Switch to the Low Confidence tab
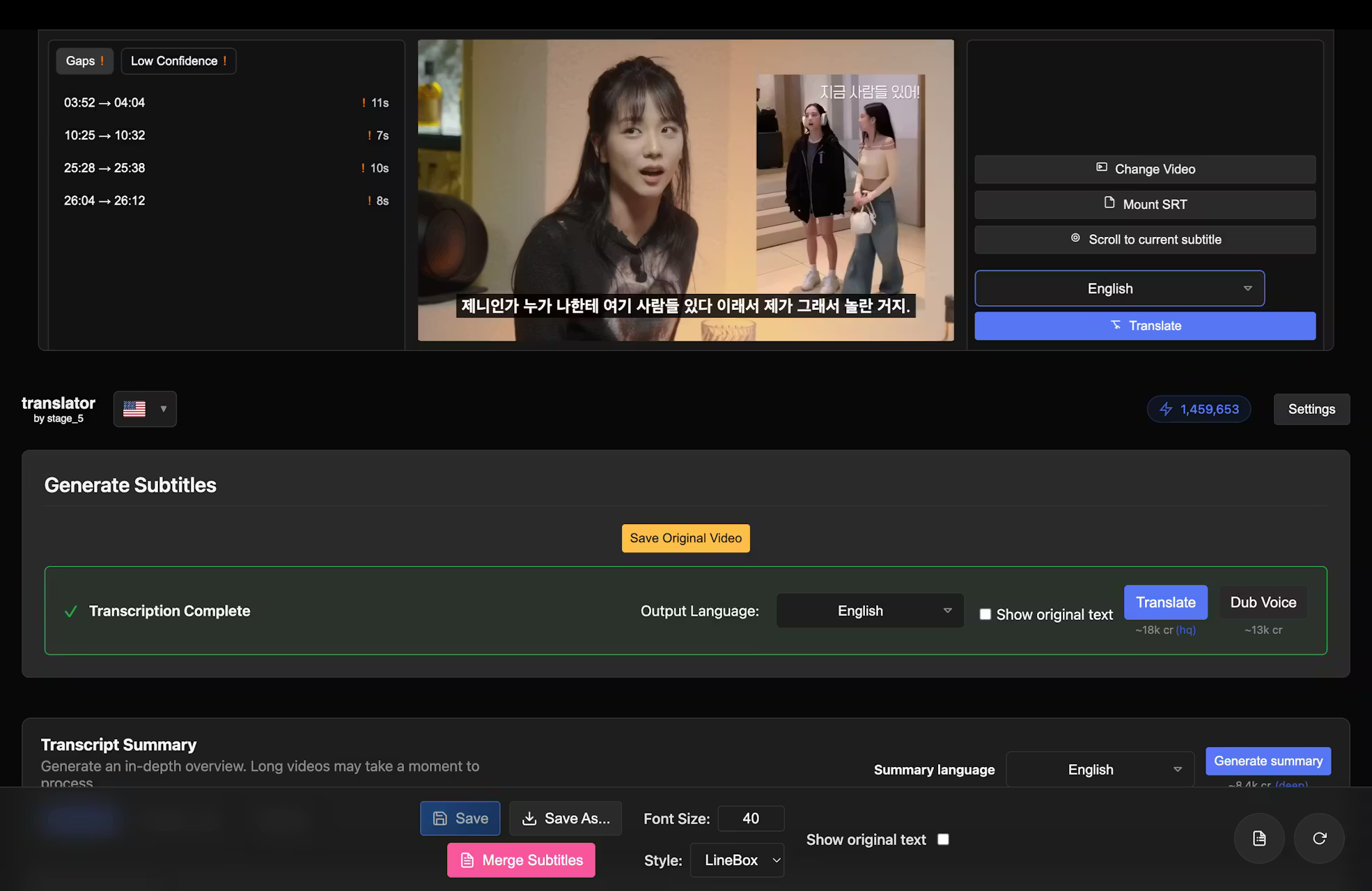 [178, 61]
